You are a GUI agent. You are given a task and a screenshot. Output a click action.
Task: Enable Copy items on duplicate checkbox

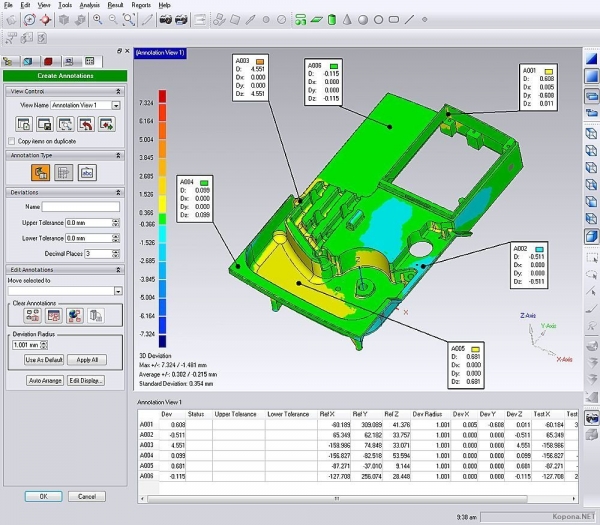click(x=13, y=141)
